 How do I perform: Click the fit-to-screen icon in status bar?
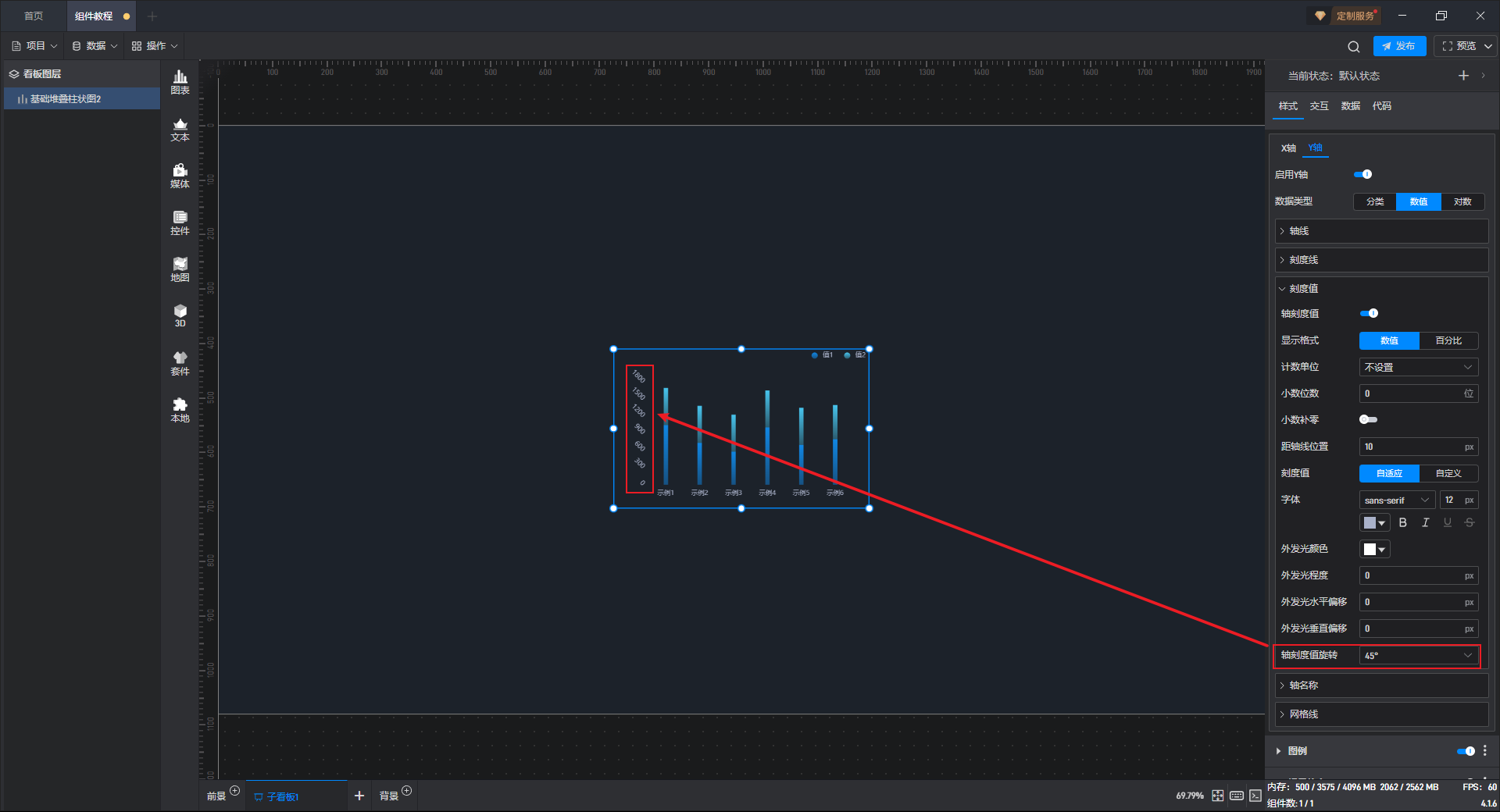(1218, 796)
